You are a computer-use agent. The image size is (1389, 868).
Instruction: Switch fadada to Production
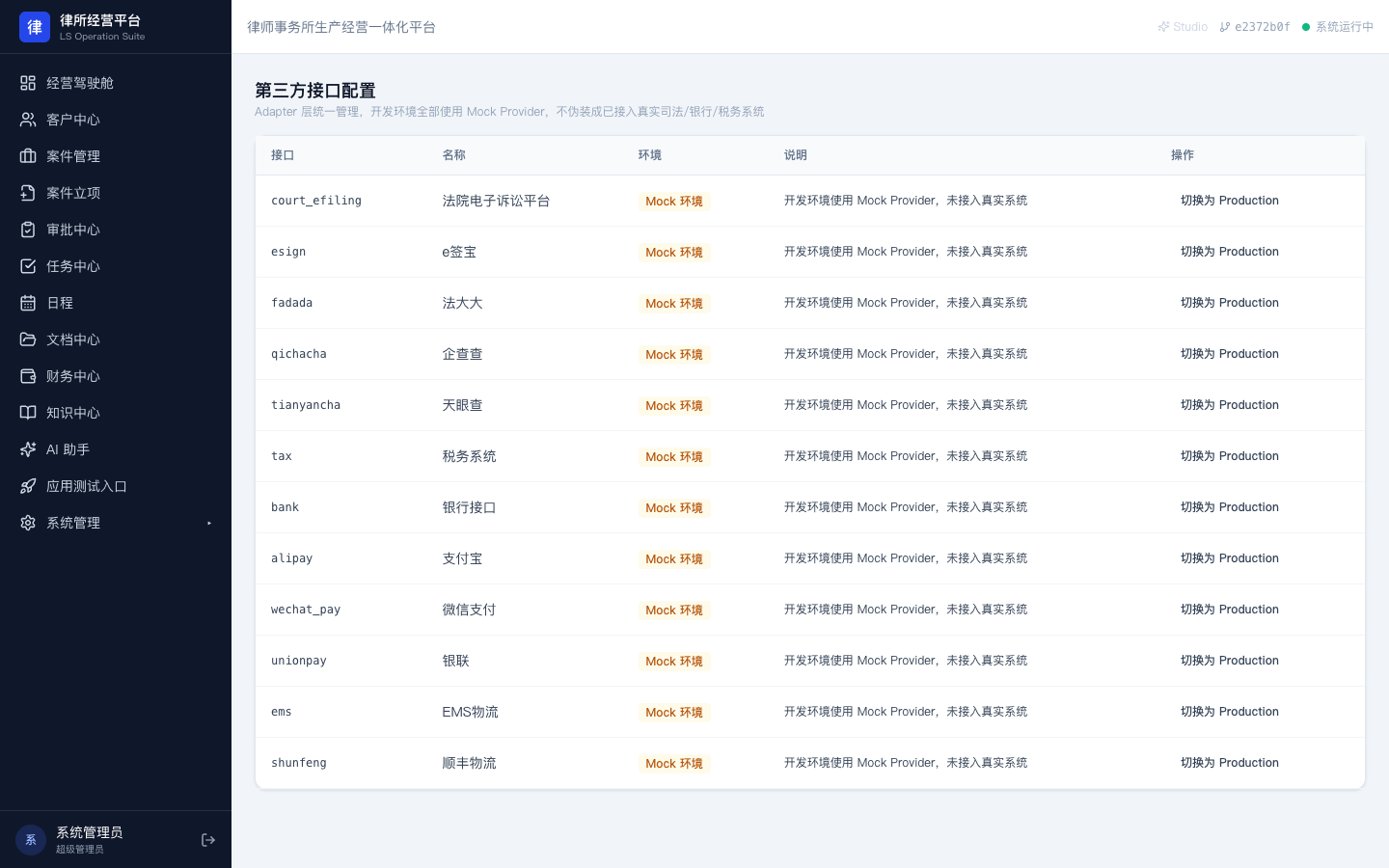[x=1230, y=303]
